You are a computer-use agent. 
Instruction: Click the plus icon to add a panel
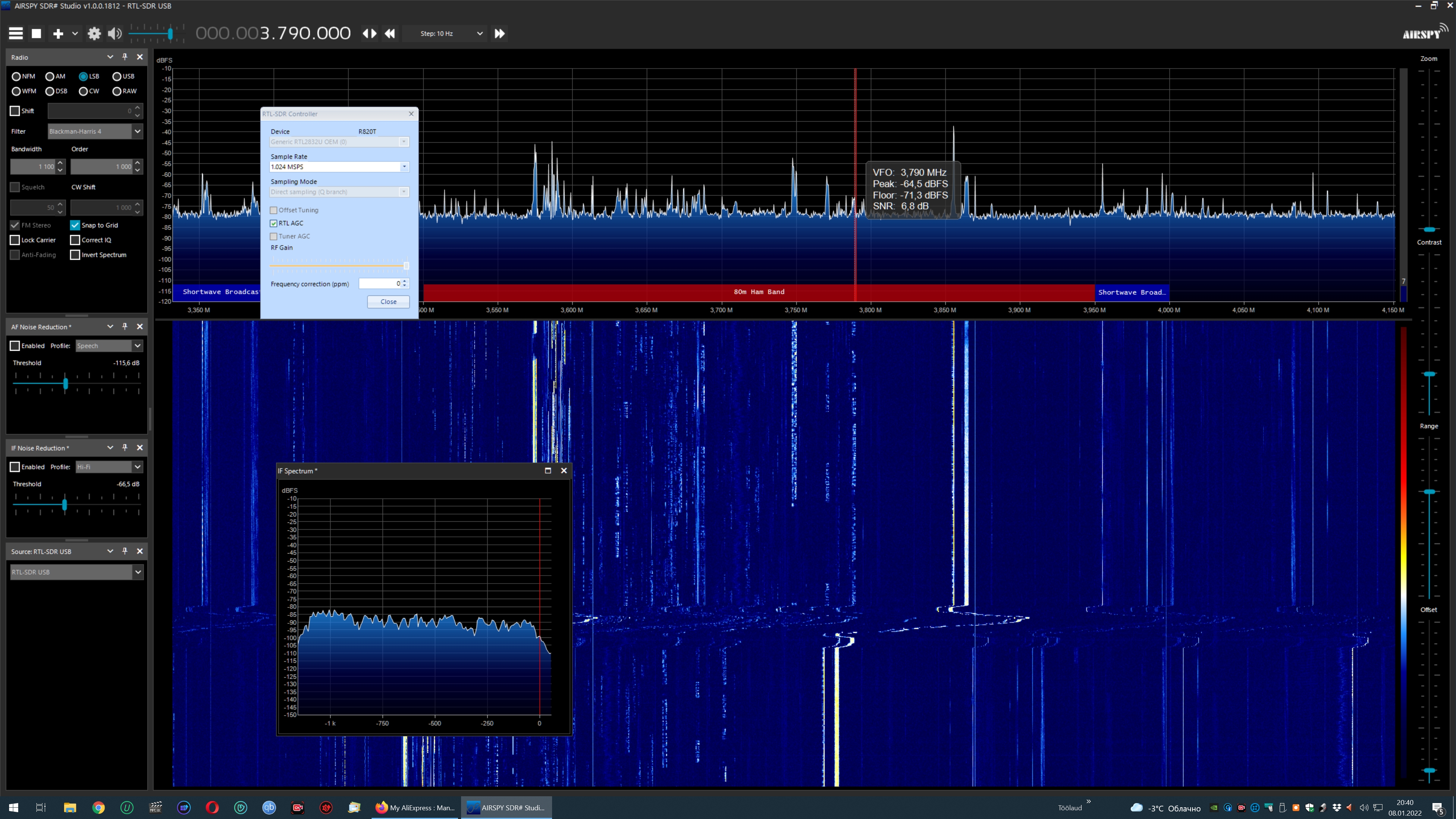pyautogui.click(x=58, y=33)
